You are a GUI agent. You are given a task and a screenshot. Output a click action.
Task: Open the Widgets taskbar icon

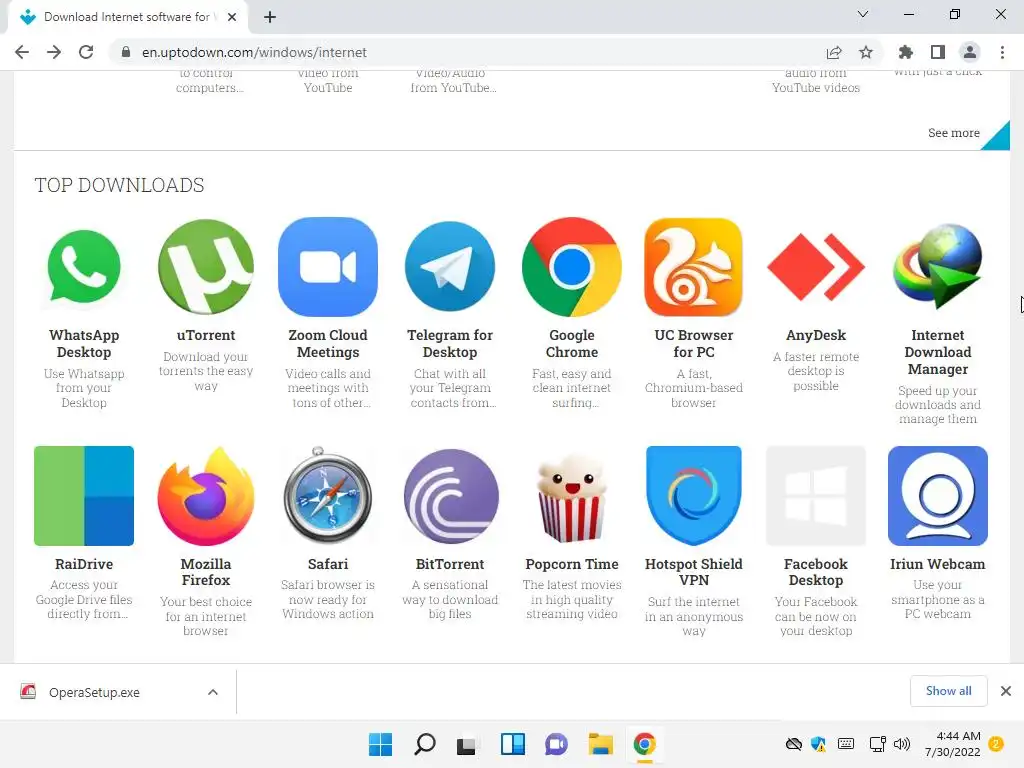pos(513,744)
